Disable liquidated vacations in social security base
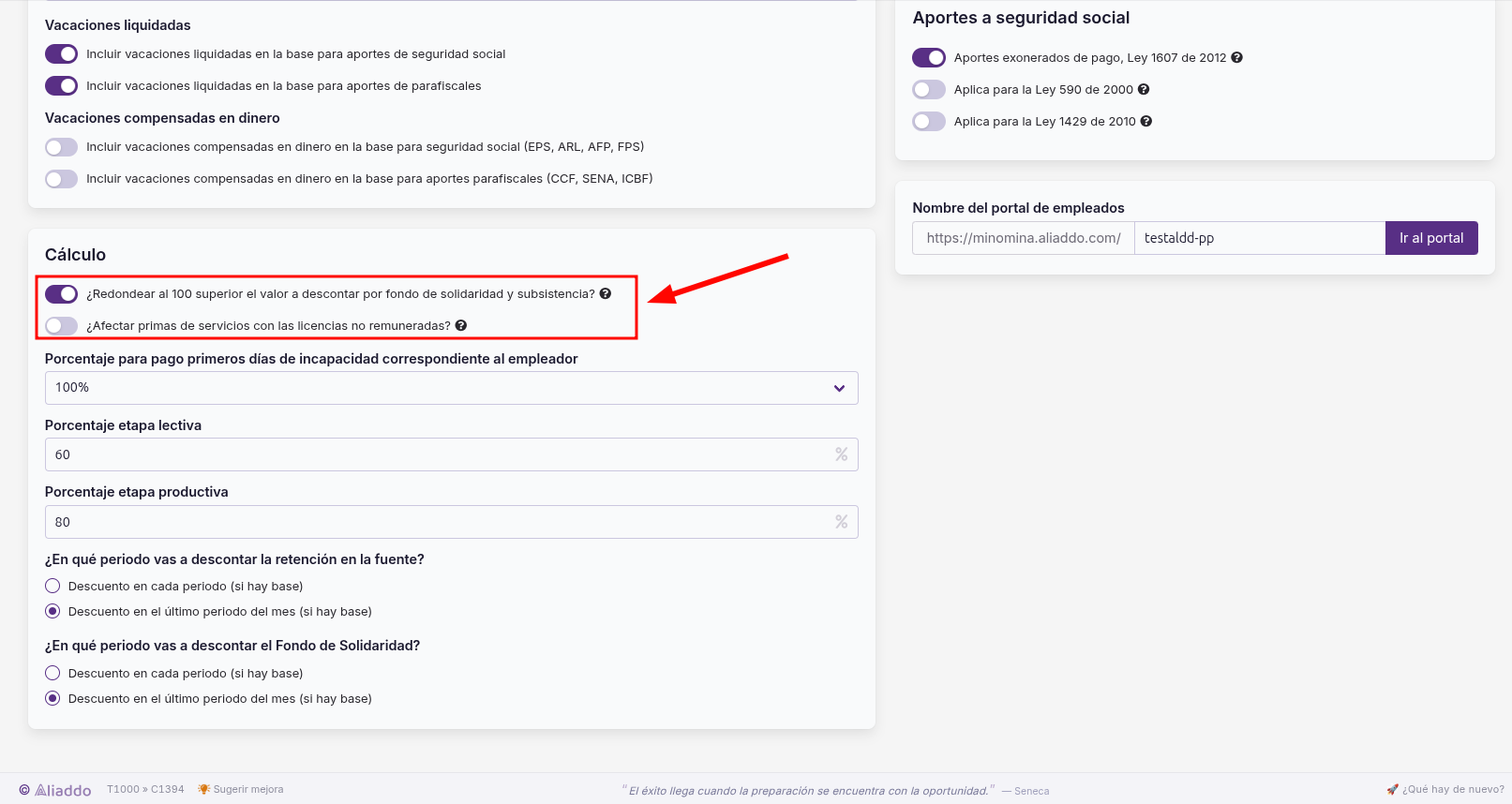Viewport: 1512px width, 804px height. click(62, 54)
